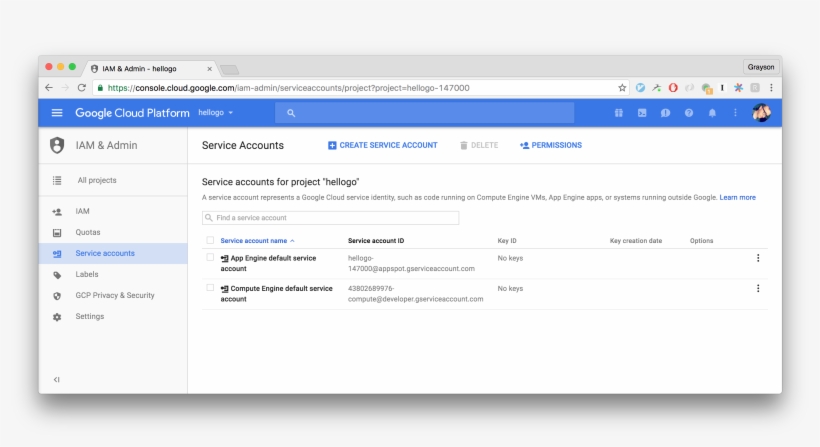The height and width of the screenshot is (447, 820).
Task: Follow the Learn more link
Action: coord(737,197)
